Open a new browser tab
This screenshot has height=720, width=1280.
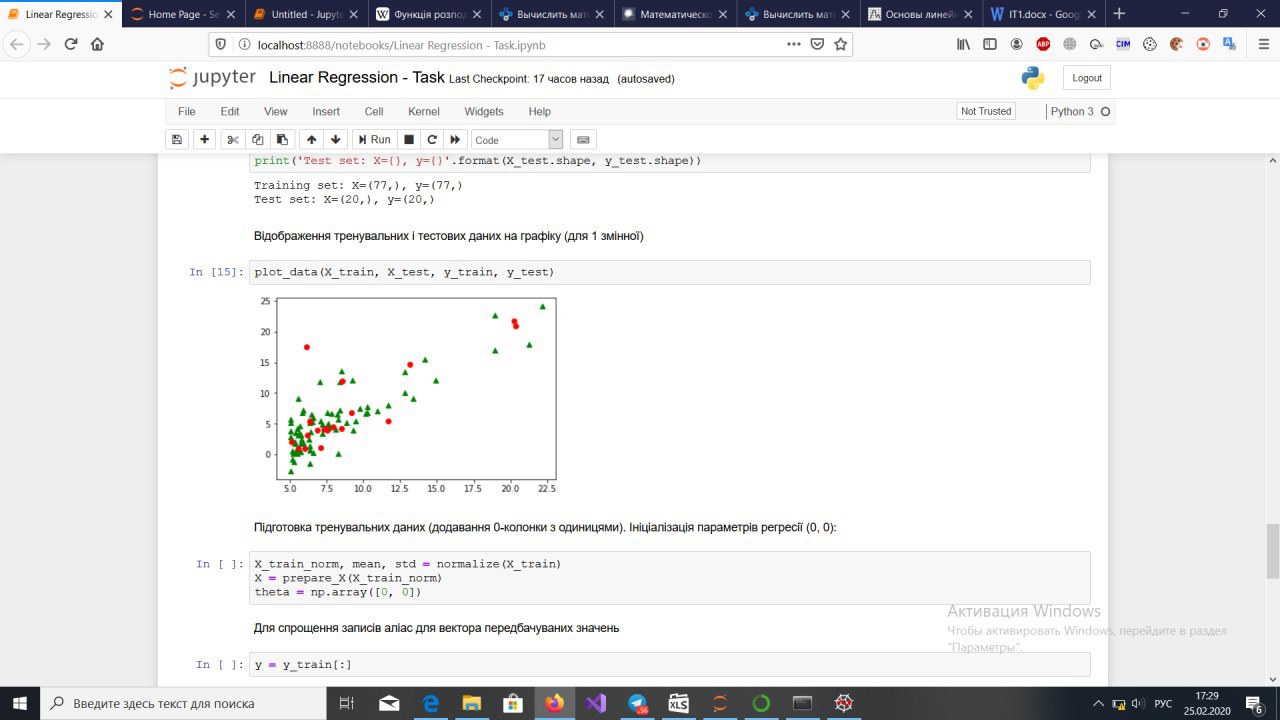(1119, 14)
